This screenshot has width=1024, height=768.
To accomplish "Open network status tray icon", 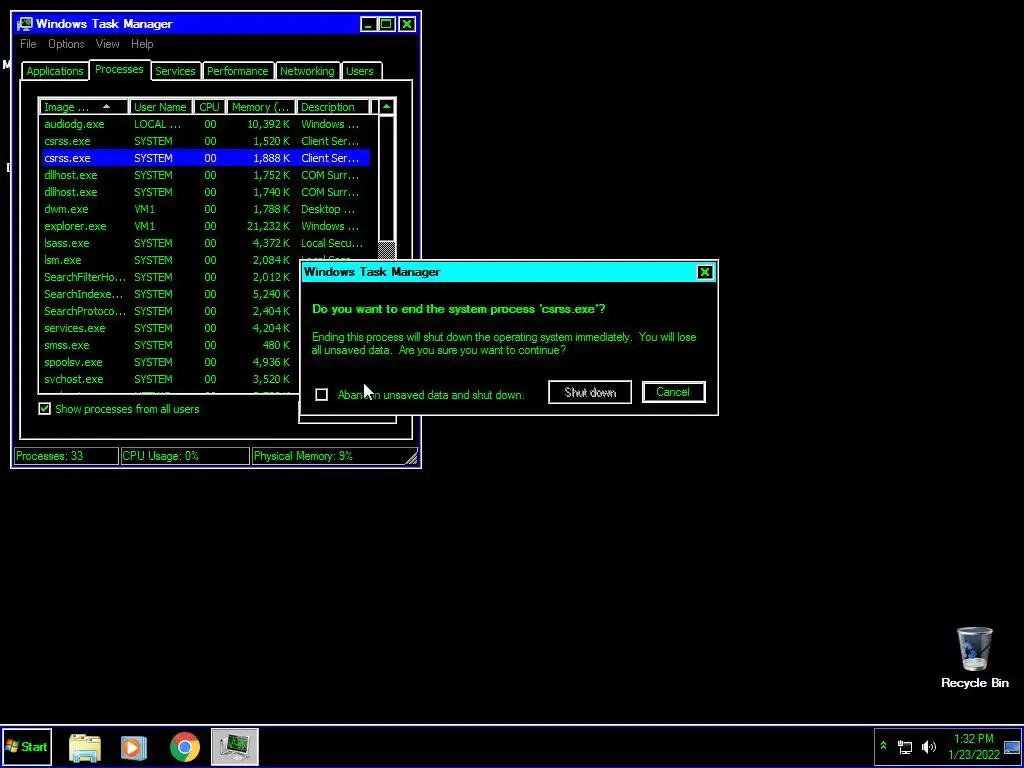I will (905, 746).
